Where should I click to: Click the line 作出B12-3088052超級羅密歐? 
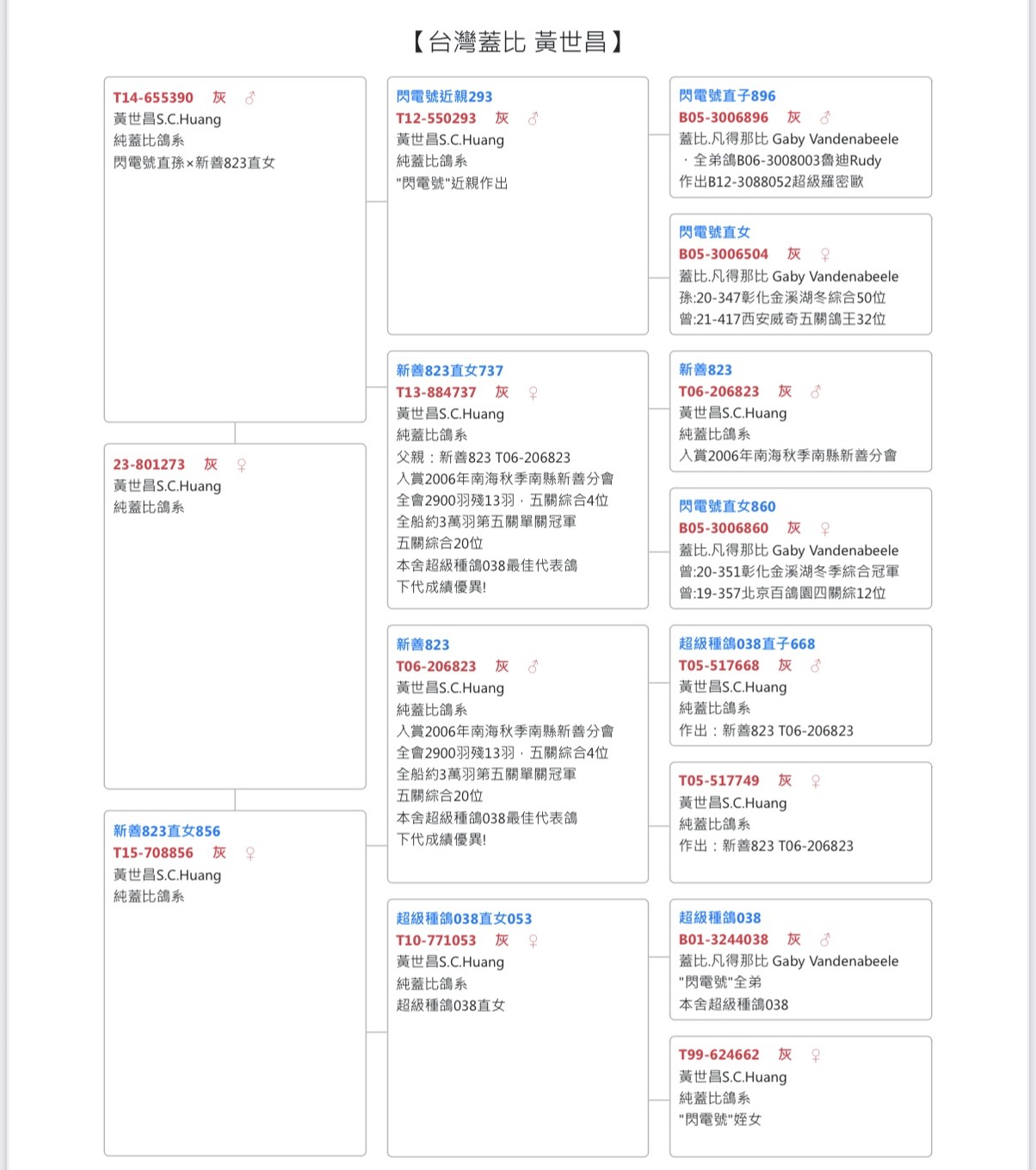(x=771, y=182)
